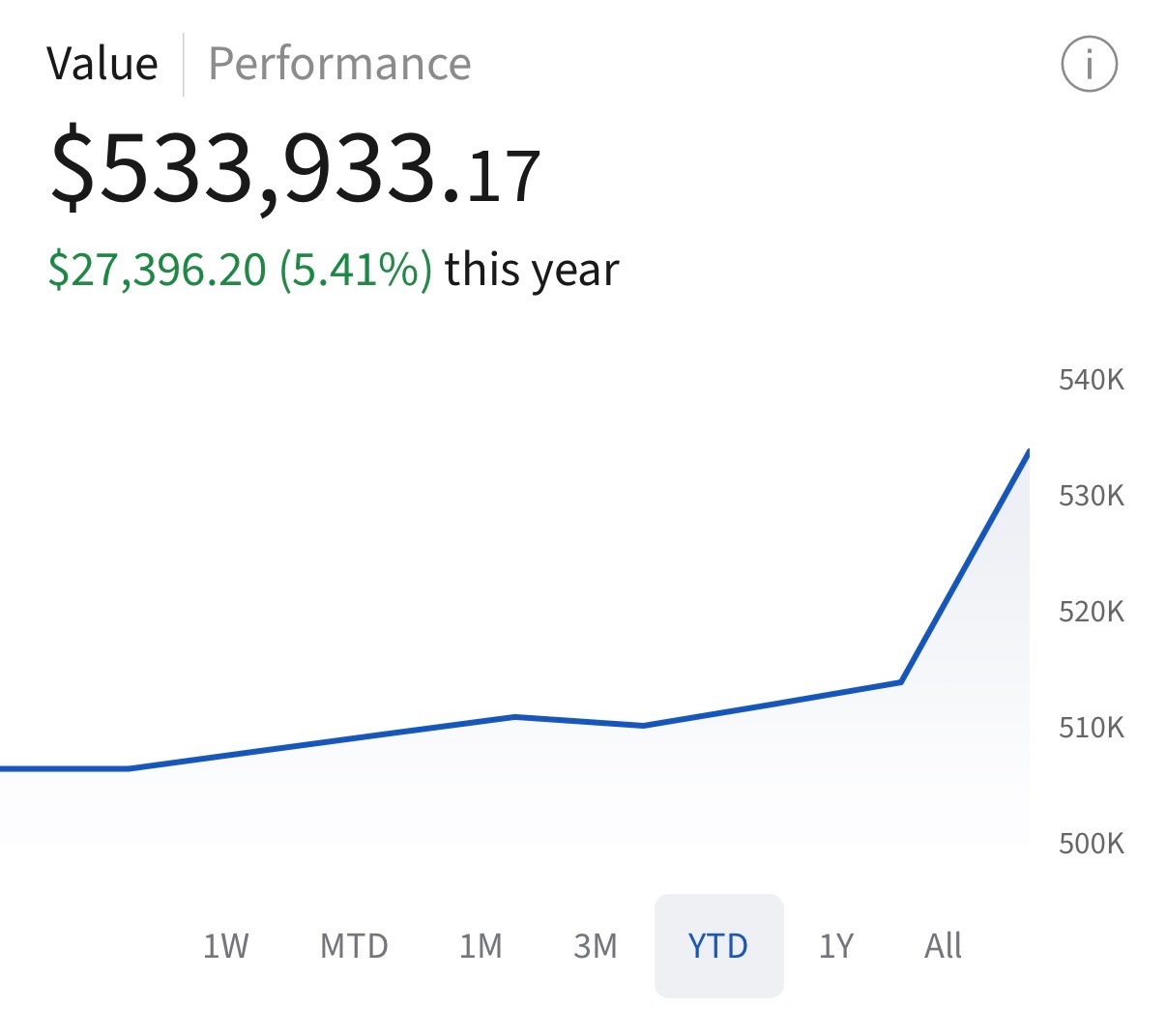Click the "this year" label
Image resolution: width=1166 pixels, height=1036 pixels.
(531, 270)
